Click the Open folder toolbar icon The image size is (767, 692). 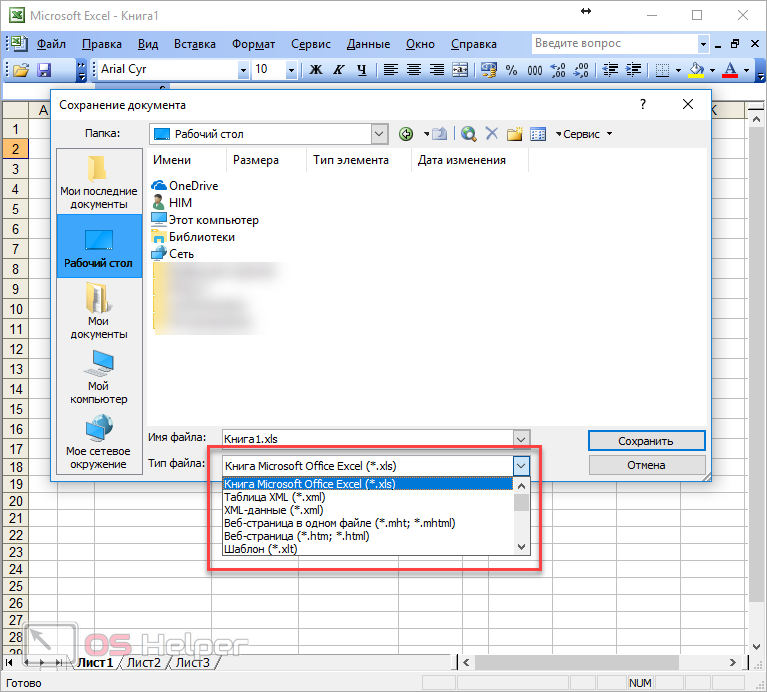pos(21,70)
